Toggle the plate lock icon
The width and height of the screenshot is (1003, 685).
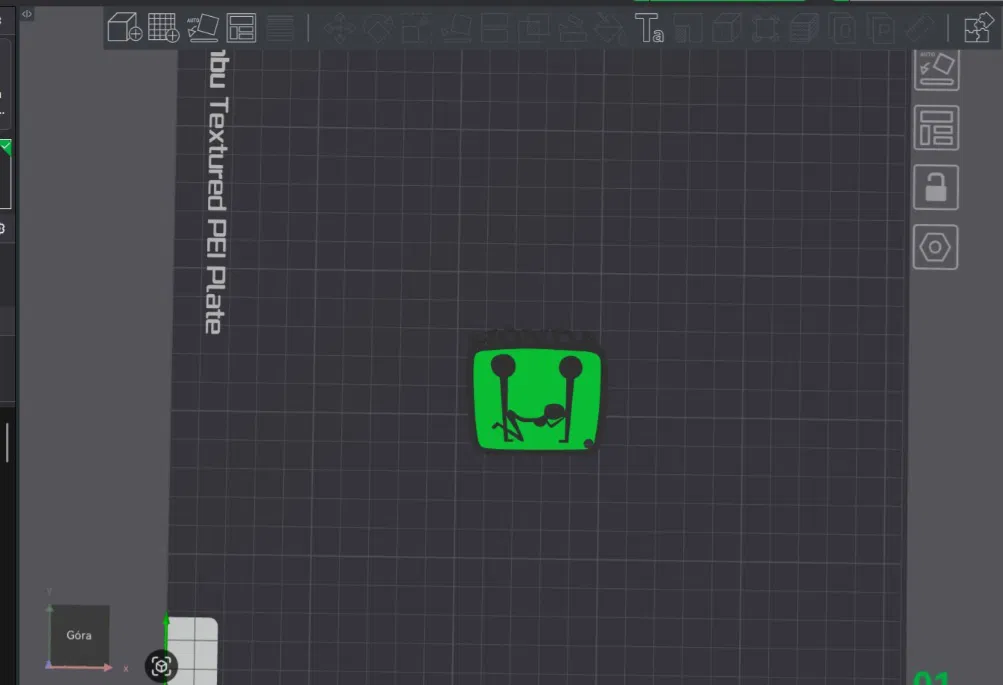pyautogui.click(x=936, y=187)
